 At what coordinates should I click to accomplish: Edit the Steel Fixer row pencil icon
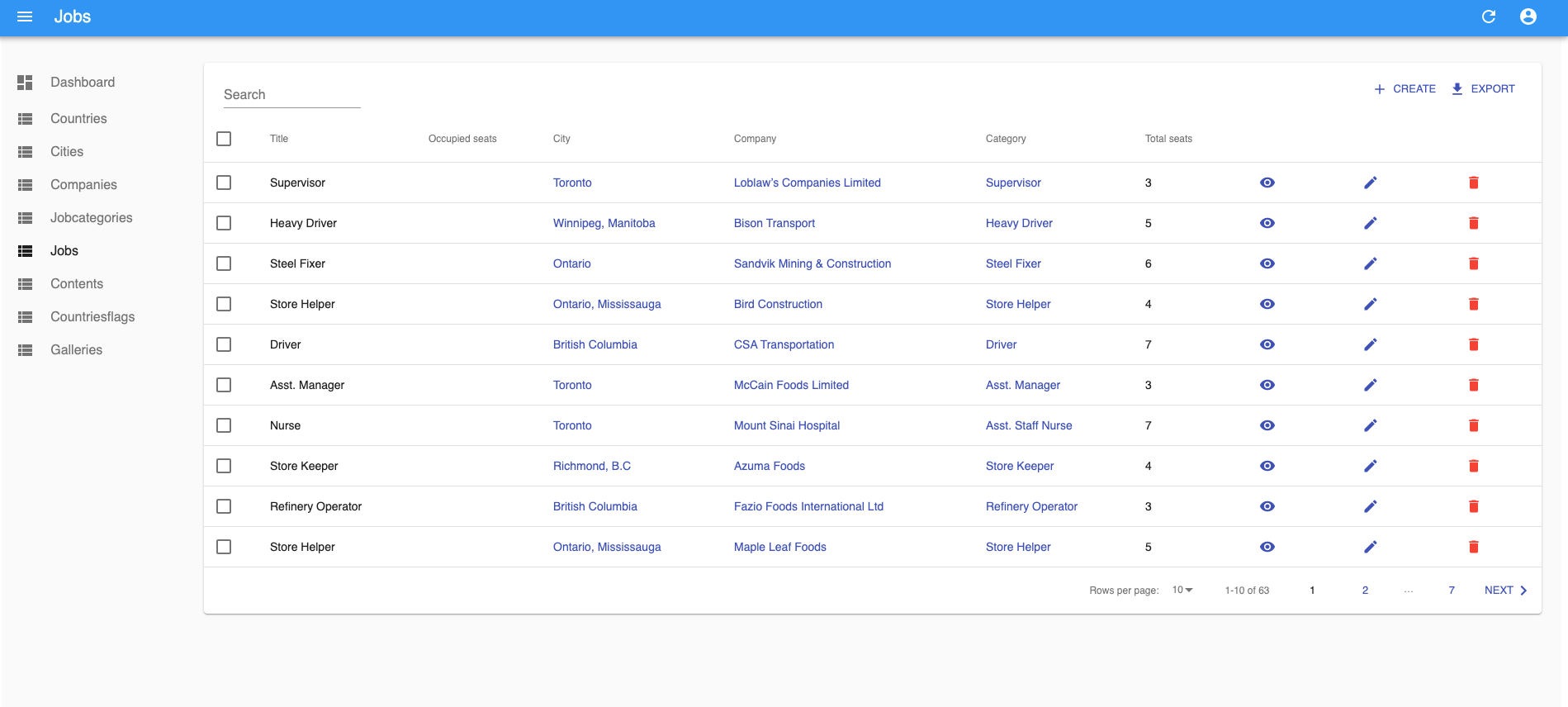[1371, 263]
